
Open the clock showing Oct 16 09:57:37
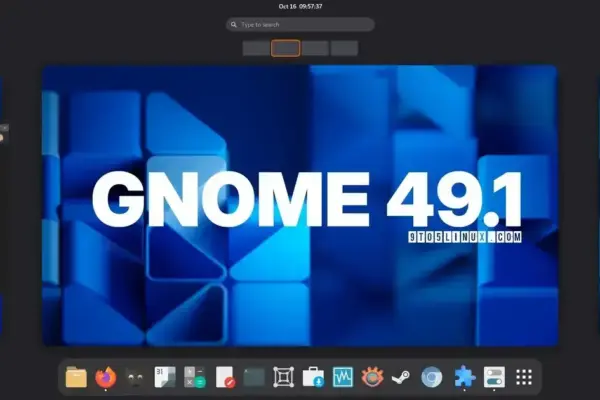coord(300,7)
